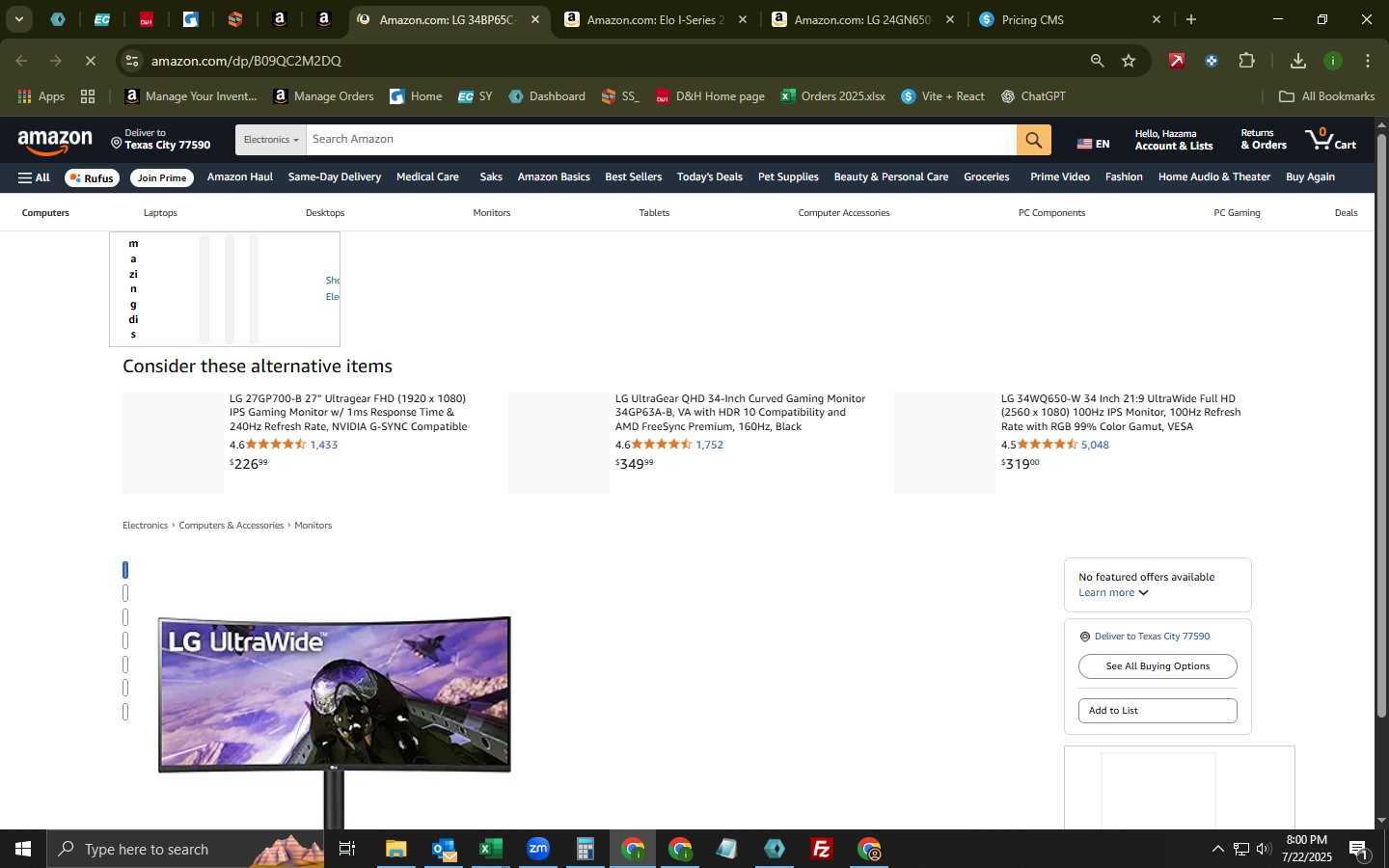Open Deliver to Texas City 77590 link
The height and width of the screenshot is (868, 1389).
click(x=1152, y=637)
